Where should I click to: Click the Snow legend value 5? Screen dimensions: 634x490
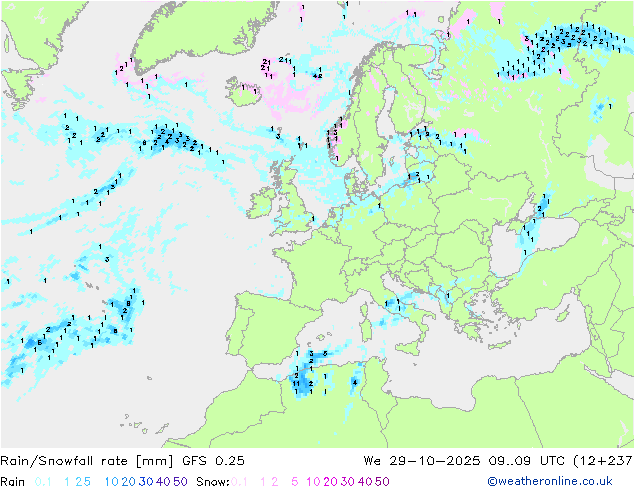(x=295, y=482)
